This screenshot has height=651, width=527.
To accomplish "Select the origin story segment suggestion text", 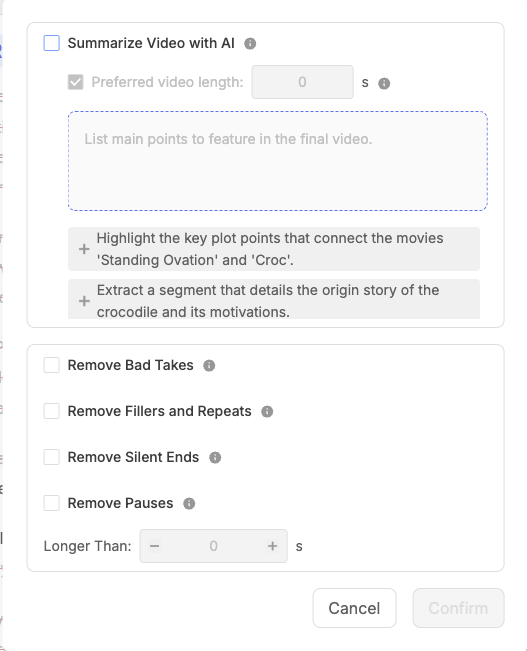I will click(x=268, y=301).
